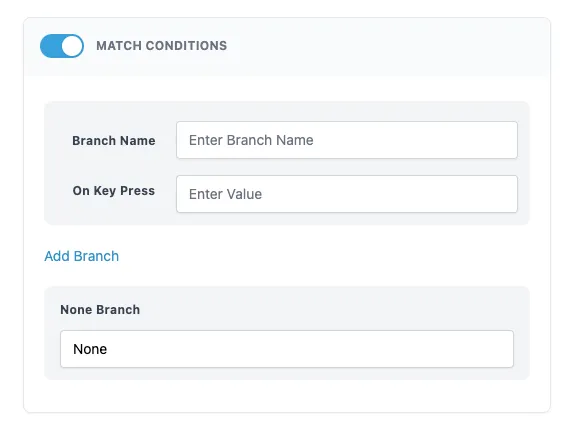Click the blue portion of the toggle

[50, 46]
